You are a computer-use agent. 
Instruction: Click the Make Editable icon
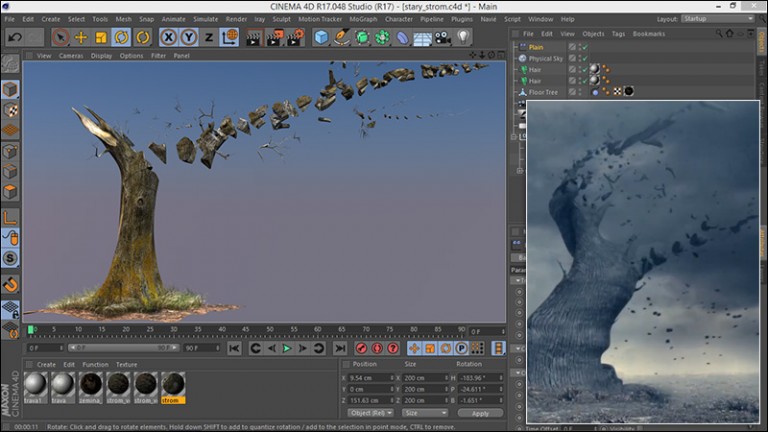10,64
